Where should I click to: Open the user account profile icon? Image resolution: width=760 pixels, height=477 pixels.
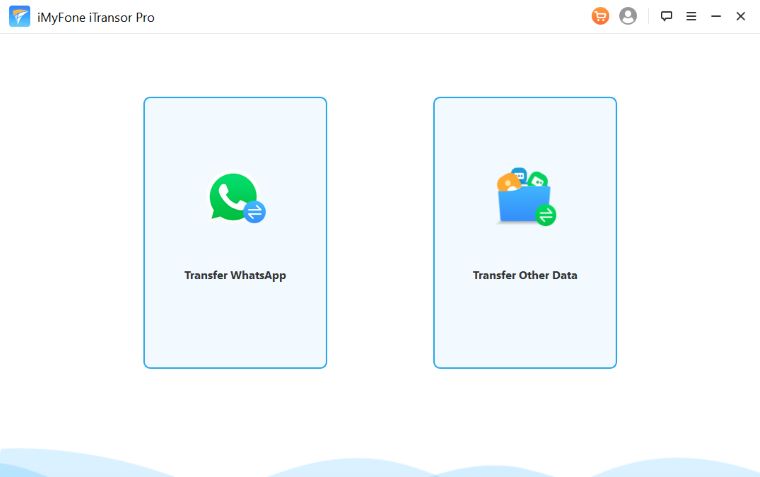point(628,16)
